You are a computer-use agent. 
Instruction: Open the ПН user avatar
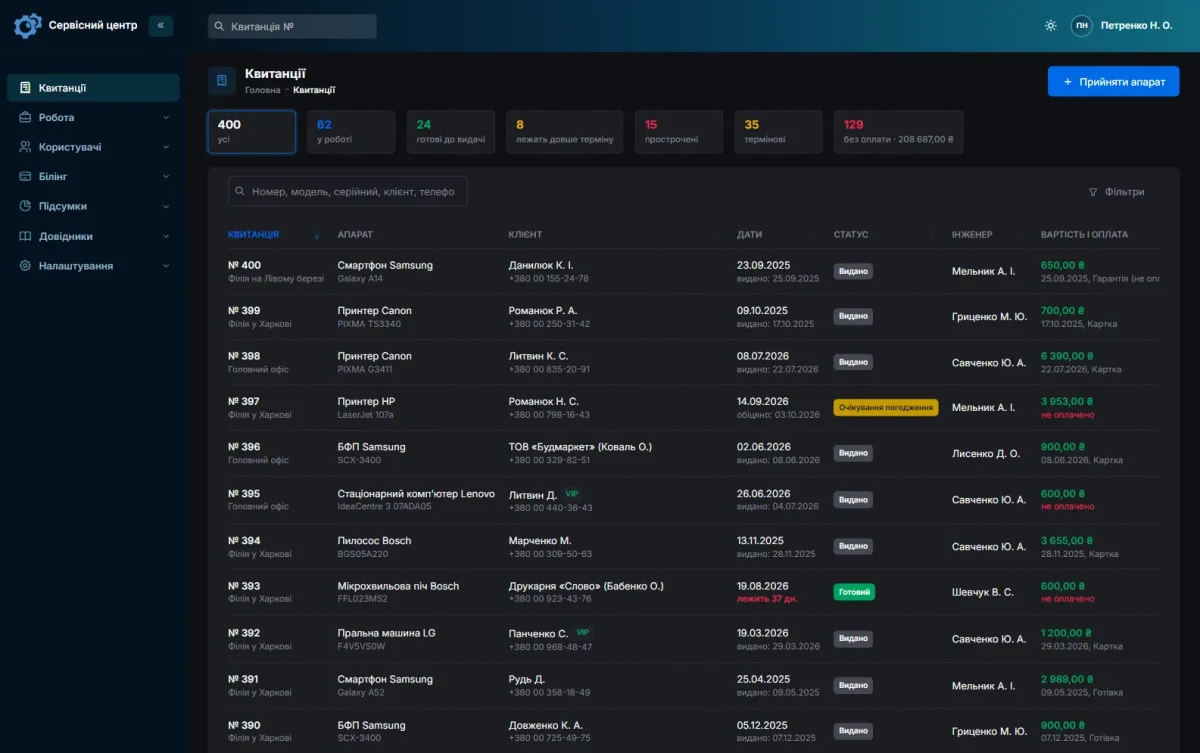click(1081, 26)
